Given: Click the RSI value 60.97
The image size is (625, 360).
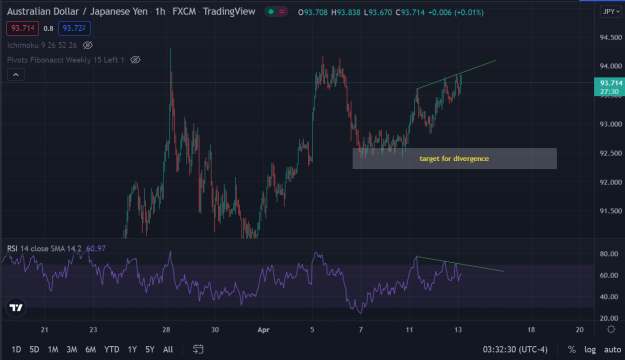Looking at the screenshot, I should pos(96,248).
